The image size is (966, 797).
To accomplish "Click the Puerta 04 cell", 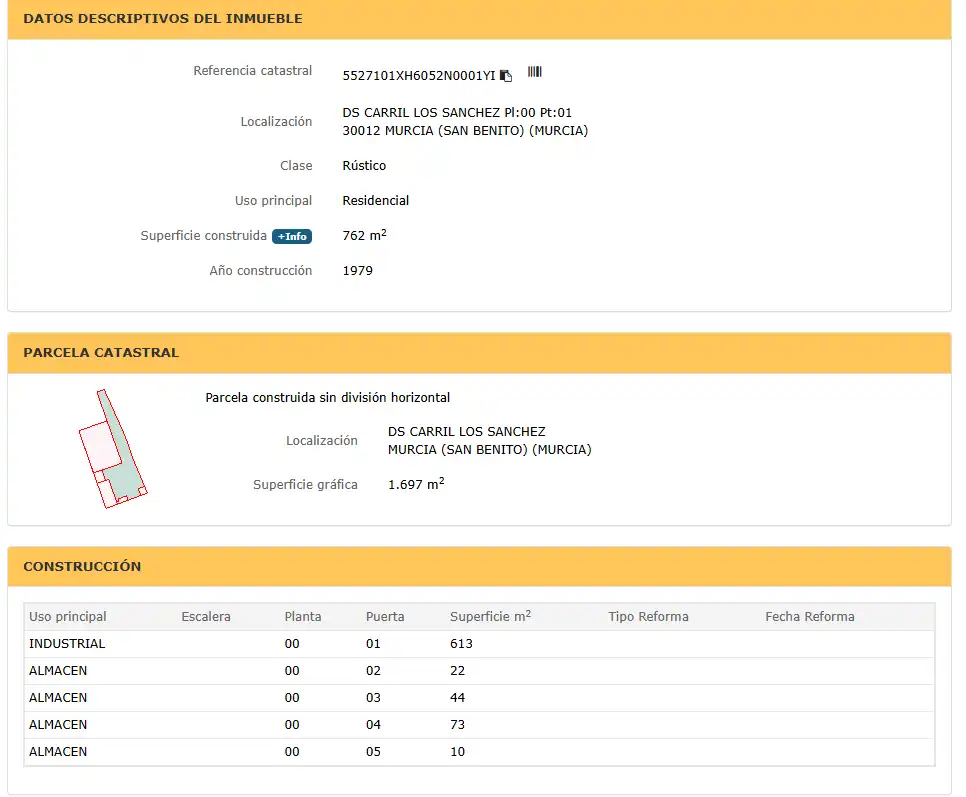I will point(373,725).
